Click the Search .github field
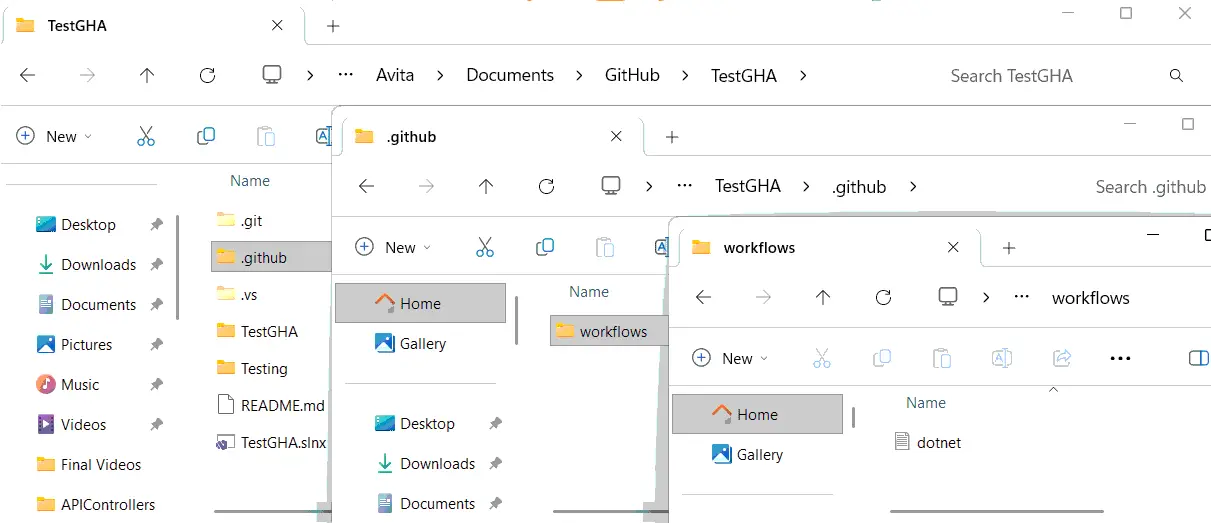Image resolution: width=1211 pixels, height=523 pixels. tap(1150, 187)
